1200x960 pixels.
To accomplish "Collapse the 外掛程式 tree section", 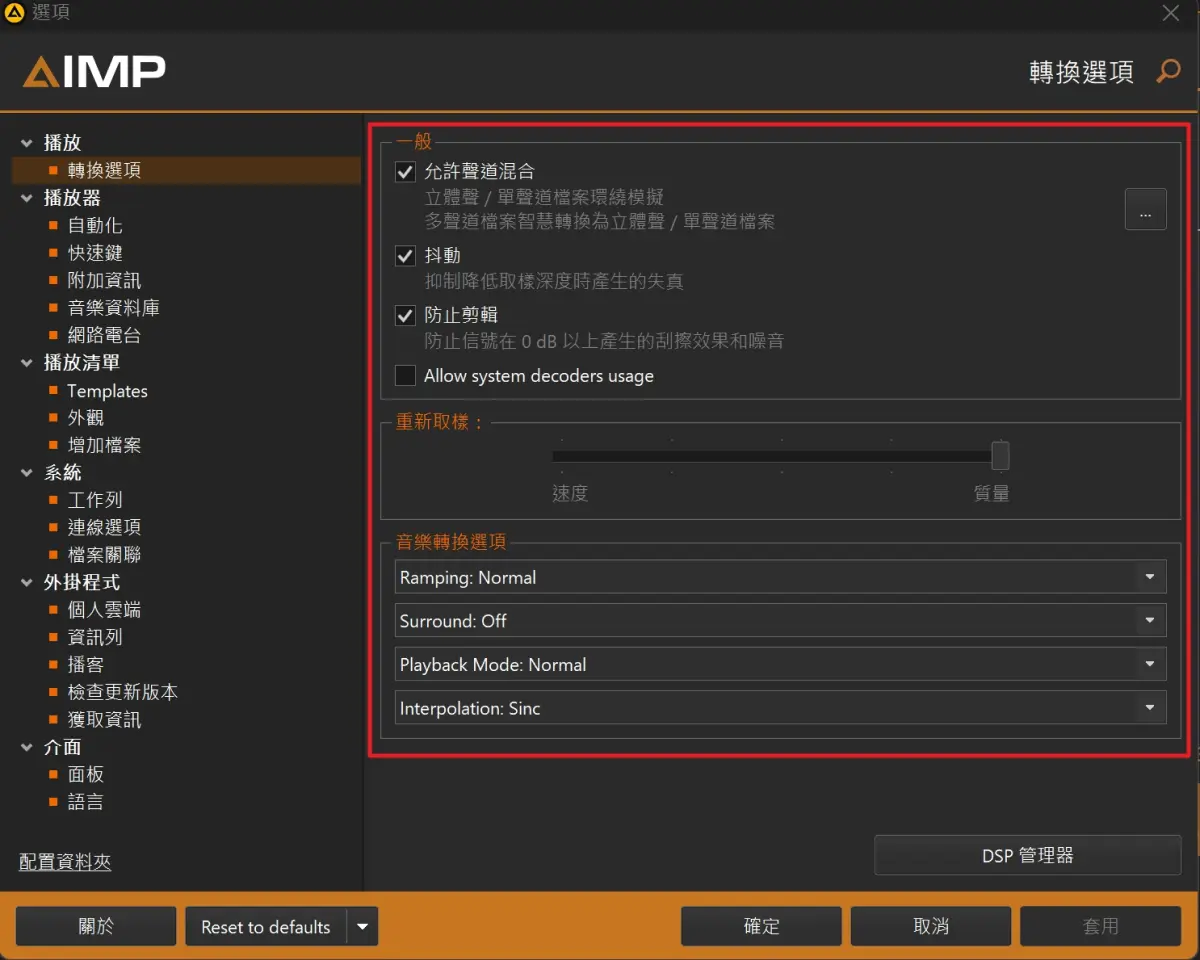I will 26,583.
